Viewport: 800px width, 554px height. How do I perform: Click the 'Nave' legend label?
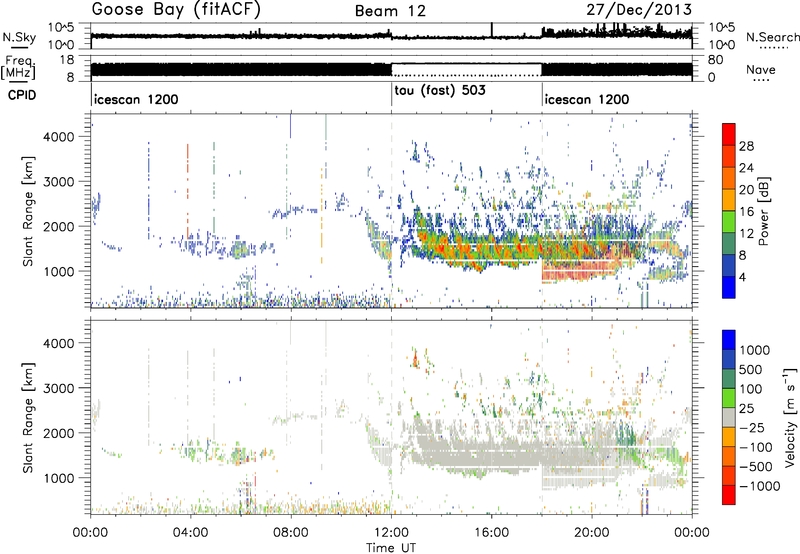761,69
